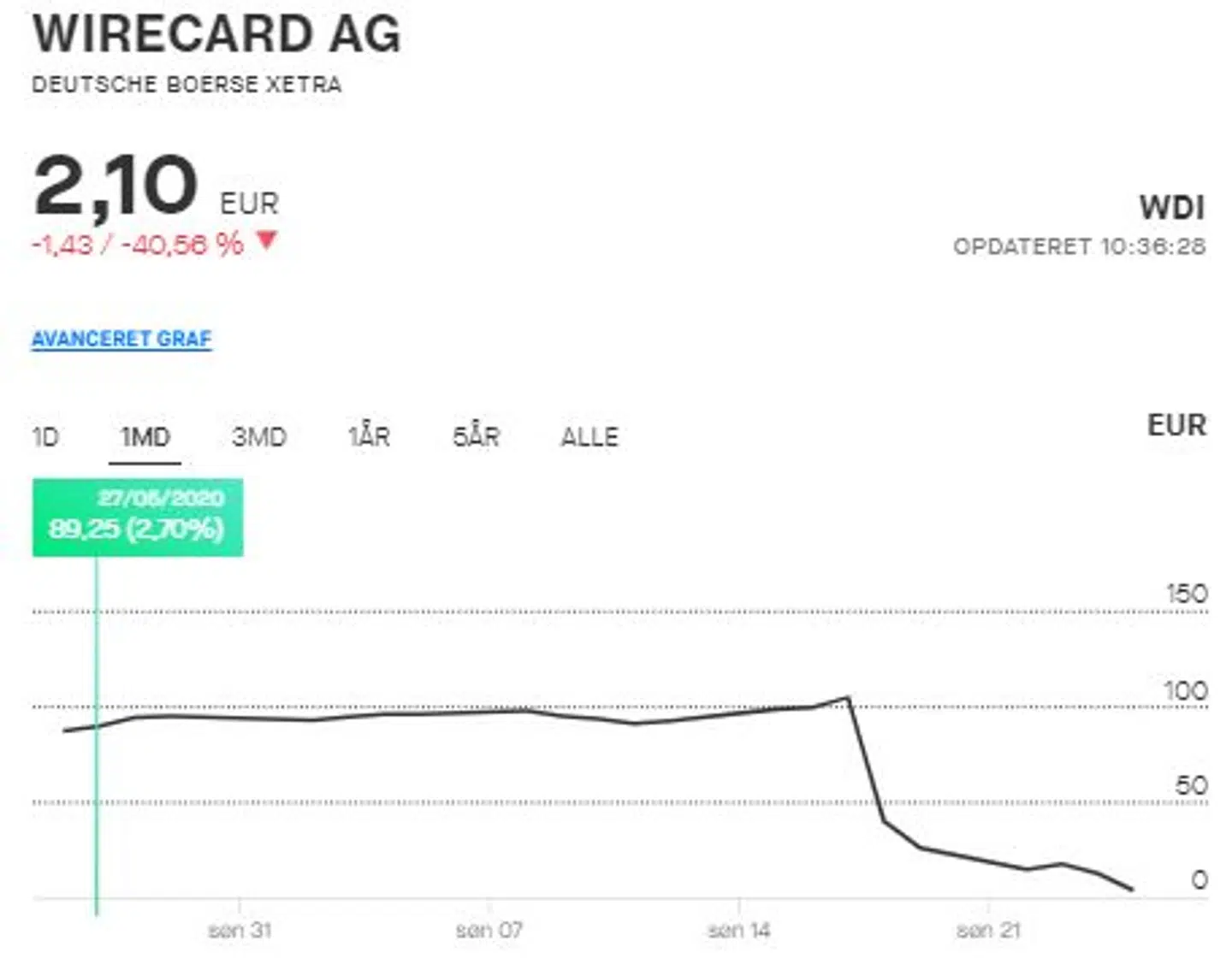The width and height of the screenshot is (1232, 970).
Task: Open the AVANCERET GRAF link
Action: point(120,338)
